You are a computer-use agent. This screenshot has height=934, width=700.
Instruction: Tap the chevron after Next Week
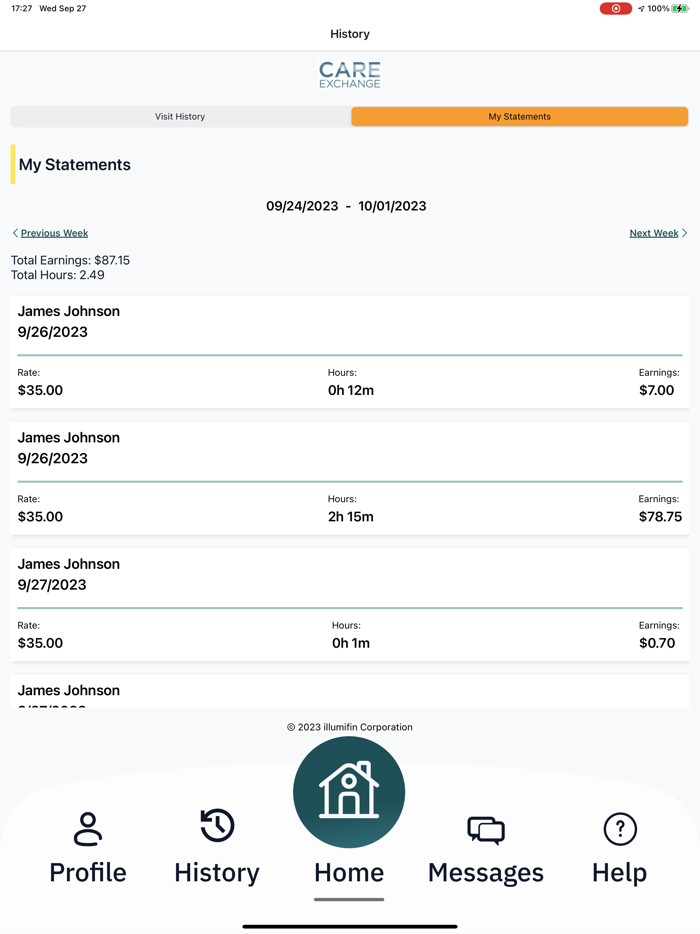tap(684, 232)
